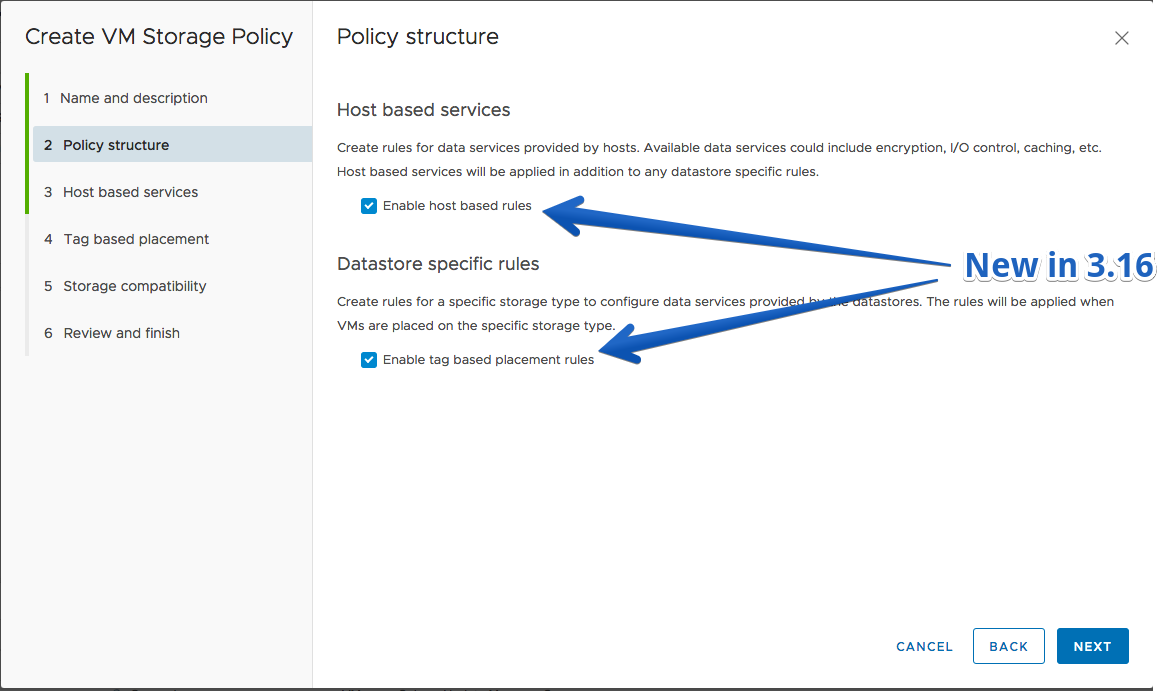Open step 3 Host based services
The height and width of the screenshot is (691, 1163).
click(x=172, y=192)
